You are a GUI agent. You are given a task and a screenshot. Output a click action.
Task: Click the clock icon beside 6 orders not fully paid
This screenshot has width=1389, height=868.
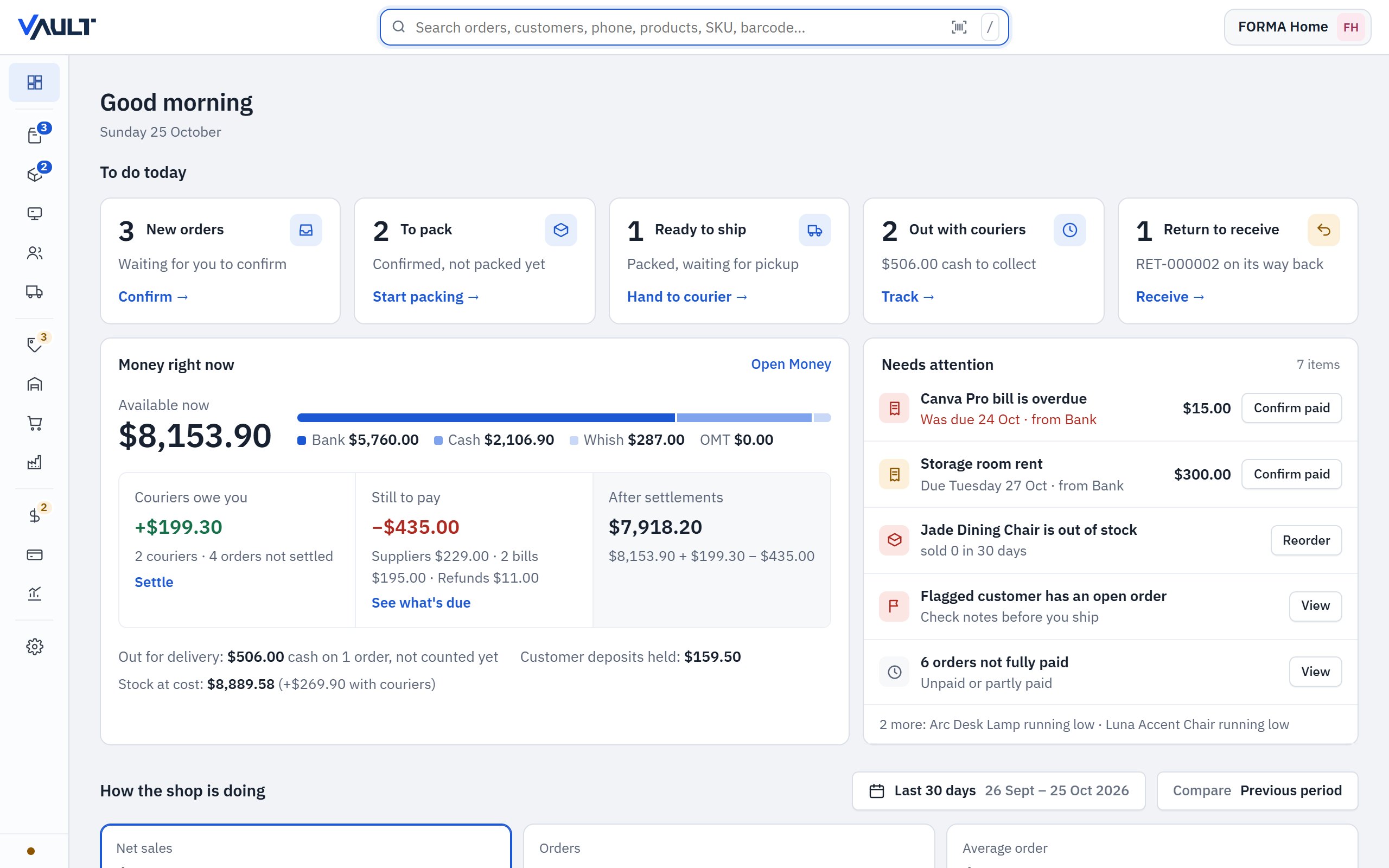pyautogui.click(x=894, y=672)
